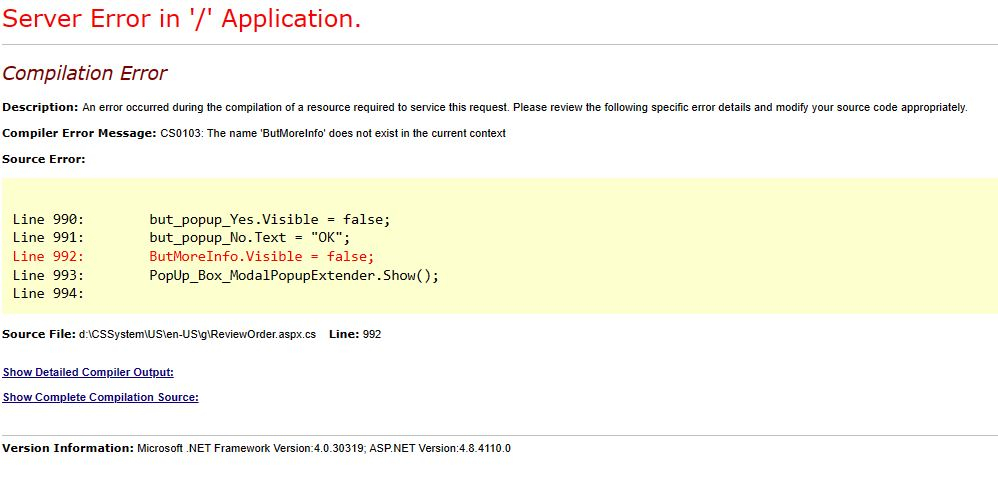998x480 pixels.
Task: Click the Description label text
Action: point(40,108)
